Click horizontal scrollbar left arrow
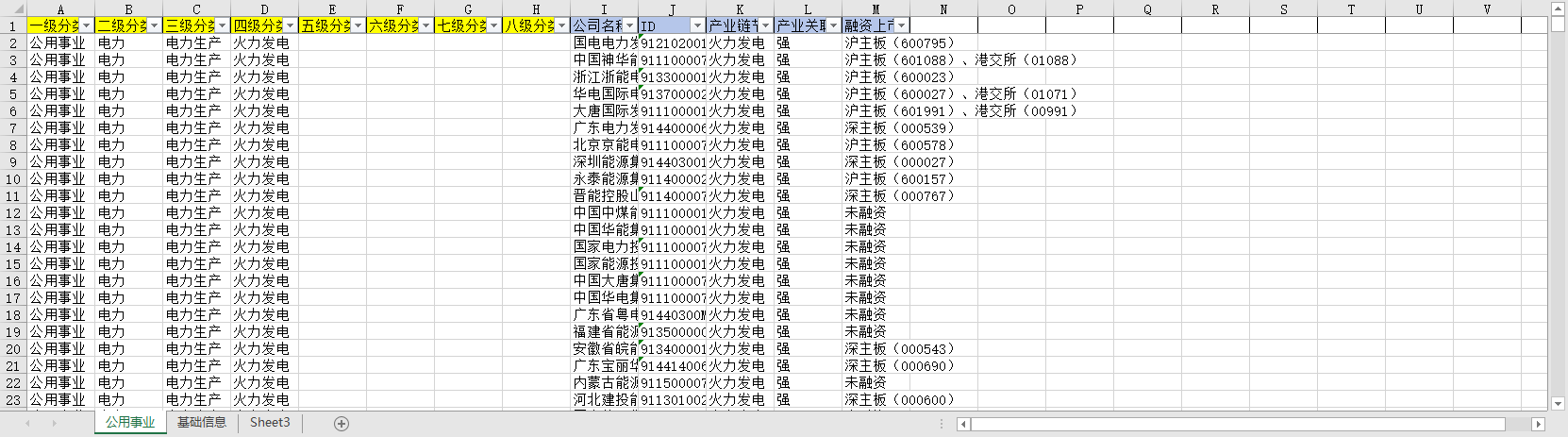The height and width of the screenshot is (437, 1568). [x=963, y=425]
